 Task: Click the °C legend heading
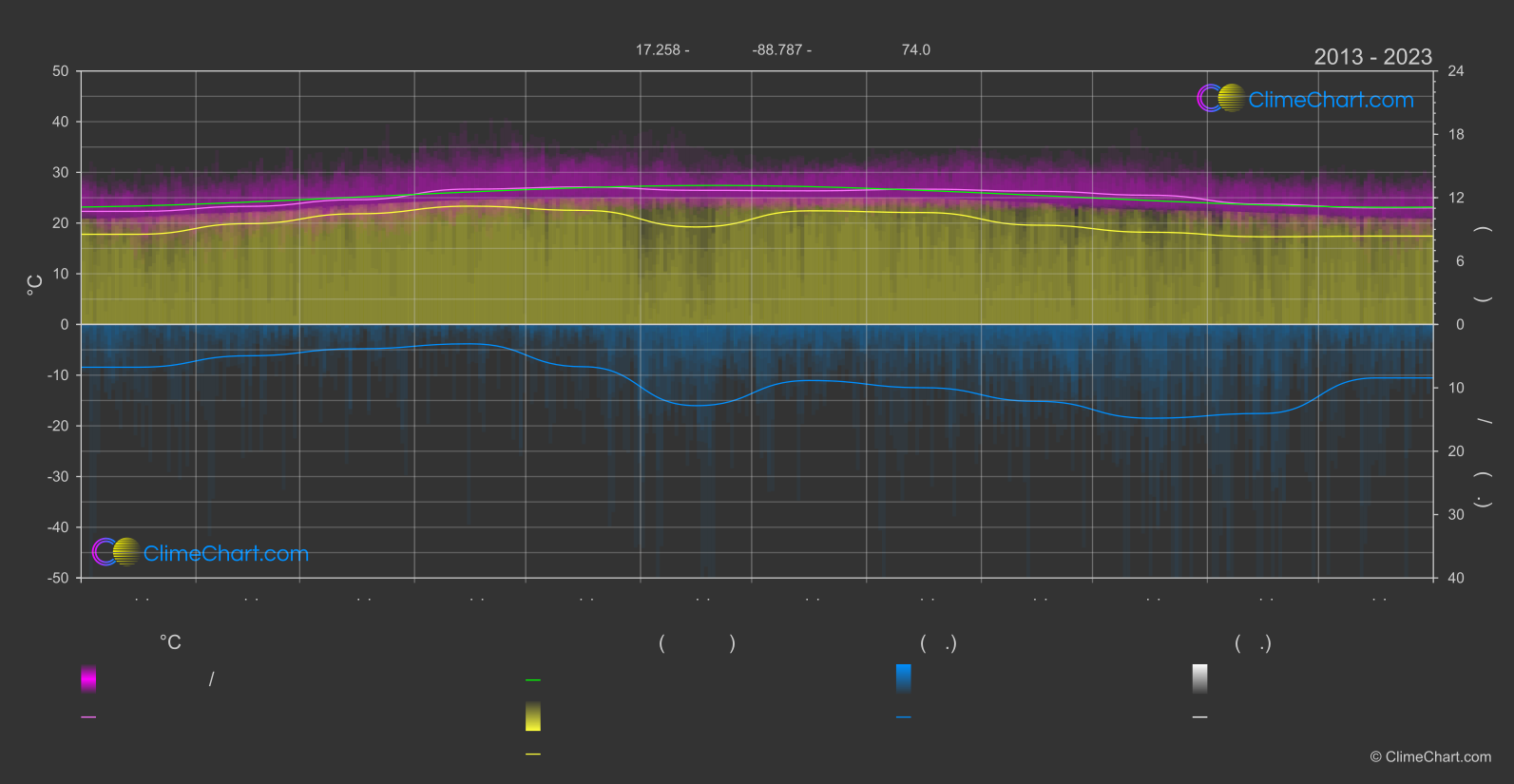[x=170, y=643]
